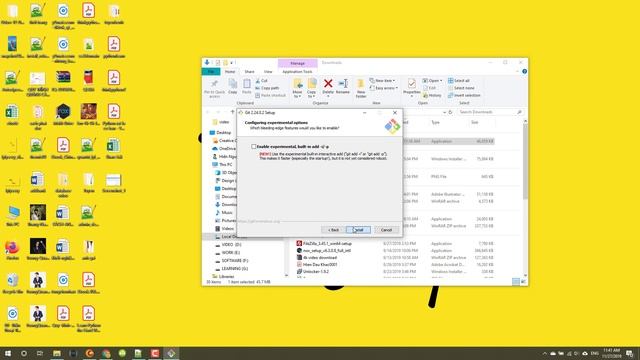640x360 pixels.
Task: Click Rename icon in Explorer ribbon
Action: click(343, 87)
